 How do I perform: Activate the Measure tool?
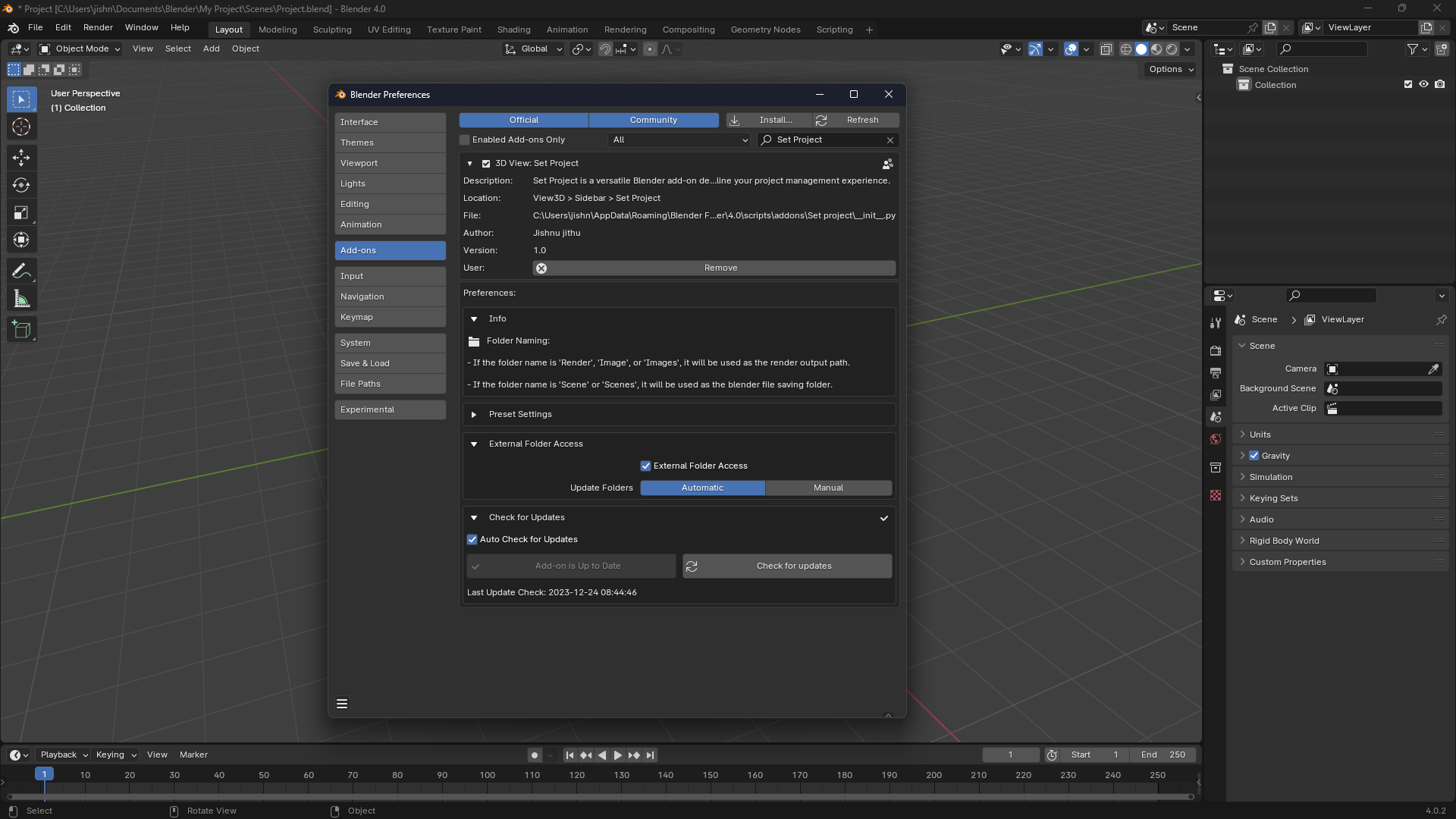(x=21, y=297)
